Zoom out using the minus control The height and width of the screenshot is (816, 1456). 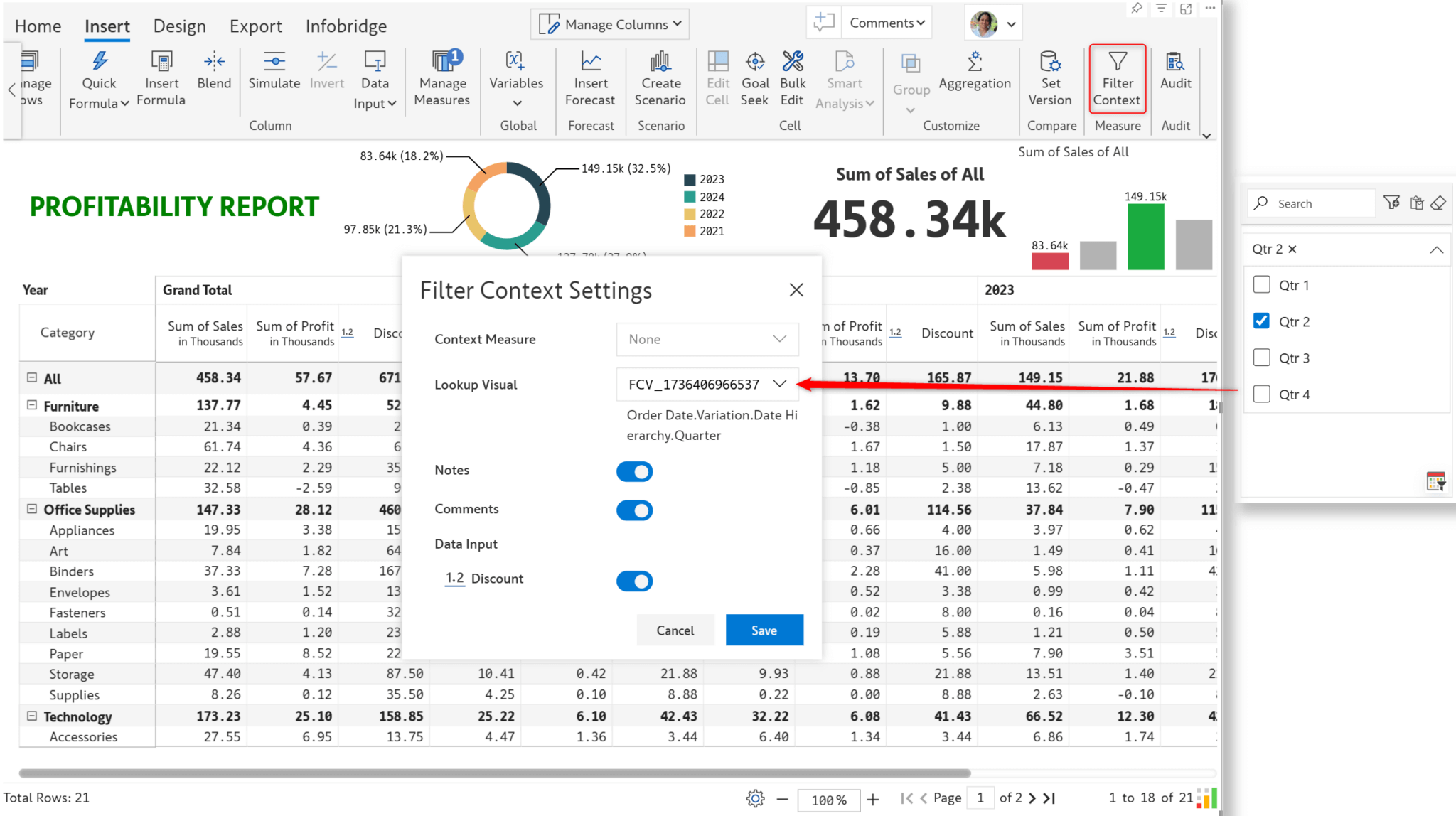click(x=781, y=799)
